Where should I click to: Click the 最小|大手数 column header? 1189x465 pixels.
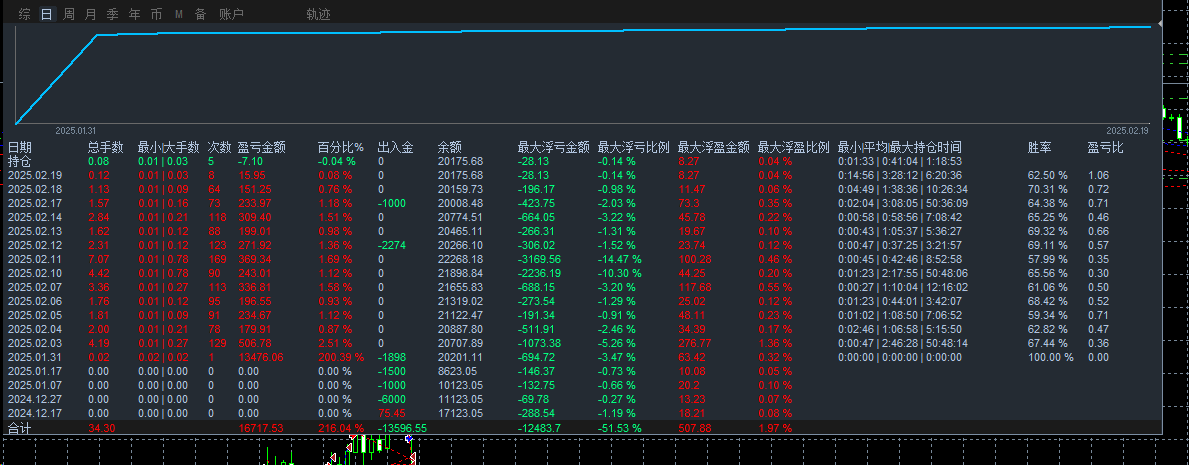coord(168,148)
